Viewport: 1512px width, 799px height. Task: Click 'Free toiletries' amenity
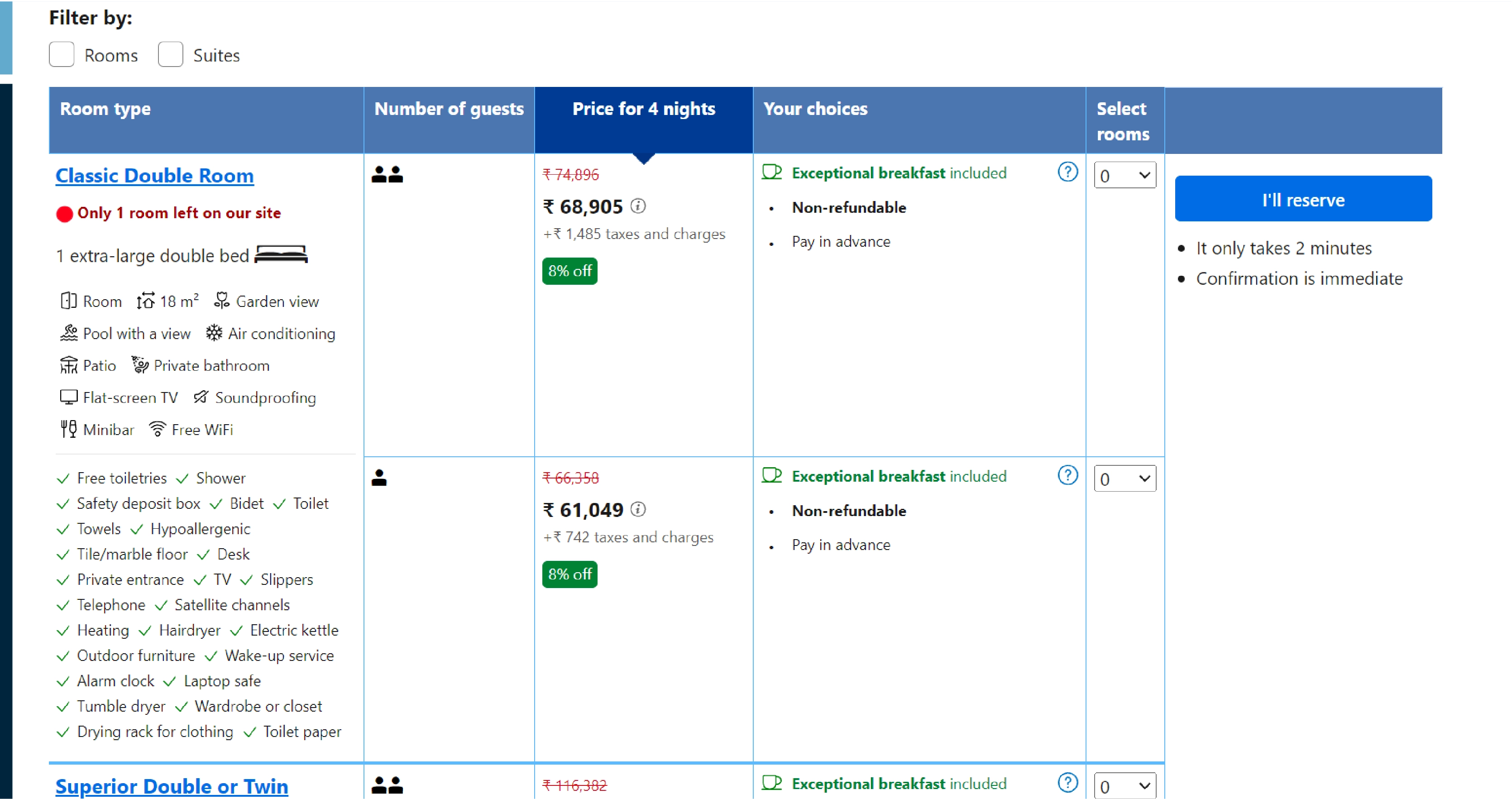click(121, 478)
